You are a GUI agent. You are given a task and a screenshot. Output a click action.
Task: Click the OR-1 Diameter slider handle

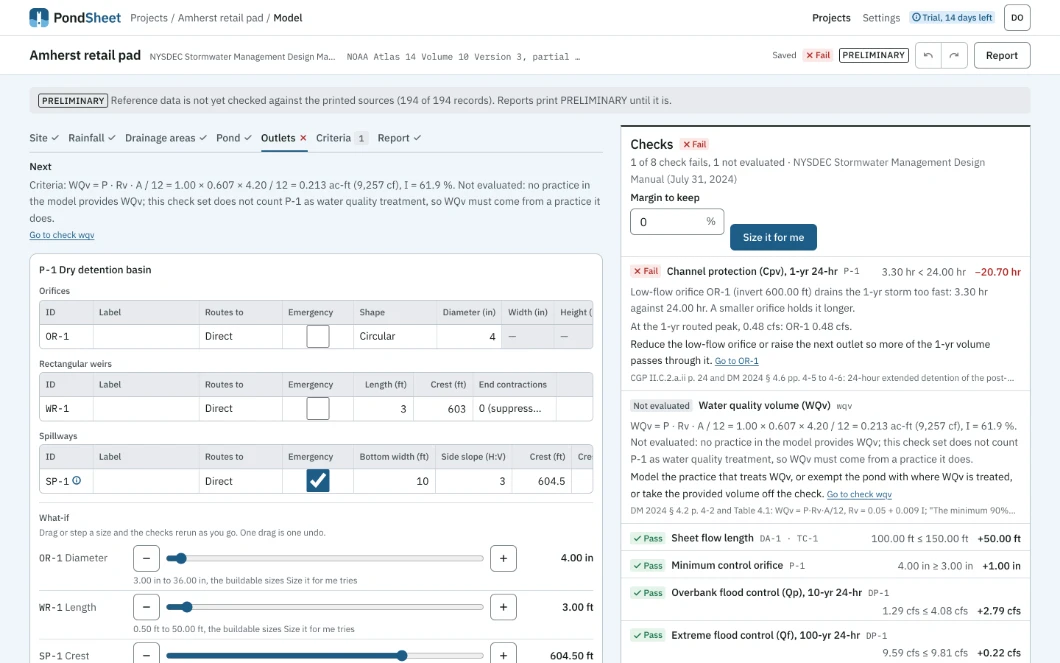click(180, 558)
